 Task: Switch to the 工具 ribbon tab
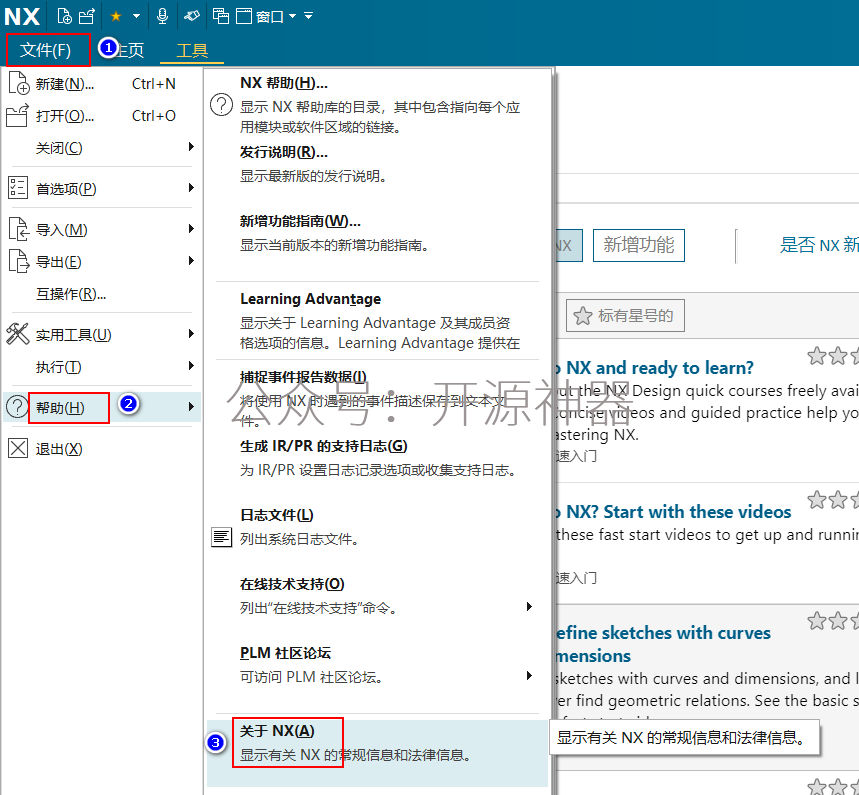tap(192, 50)
